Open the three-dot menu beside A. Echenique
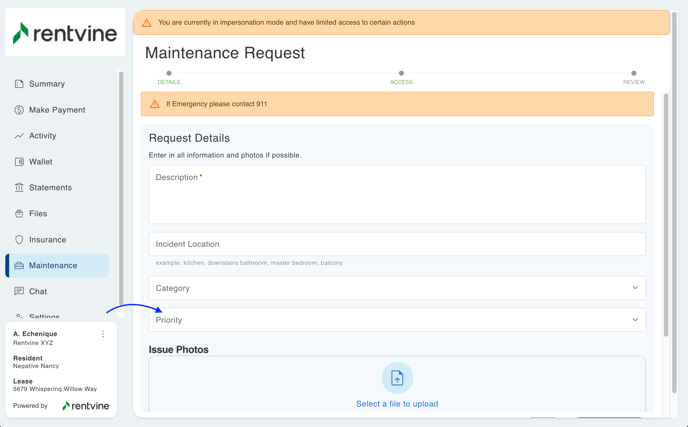688x427 pixels. [x=103, y=334]
